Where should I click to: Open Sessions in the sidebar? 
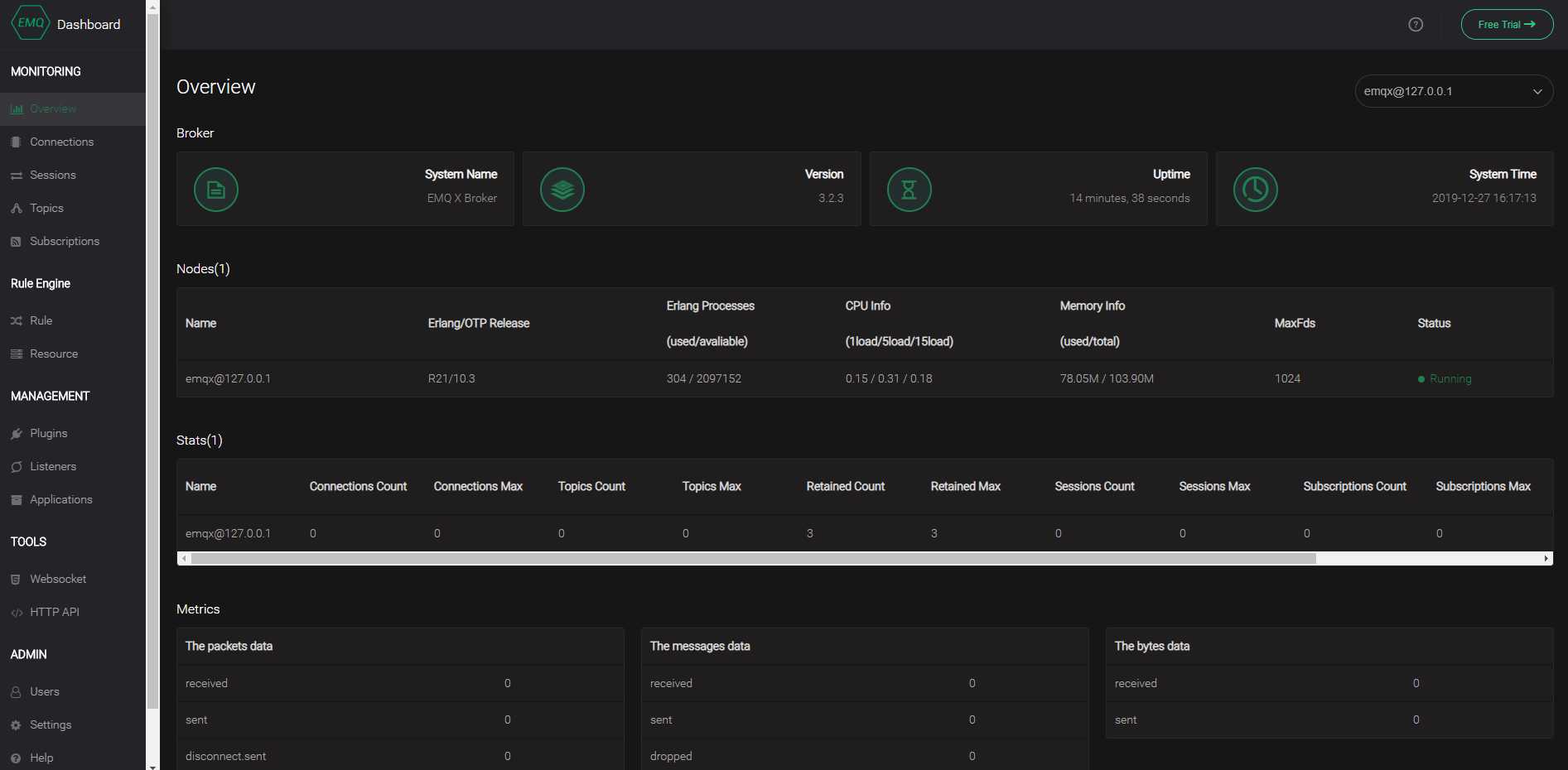73,176
